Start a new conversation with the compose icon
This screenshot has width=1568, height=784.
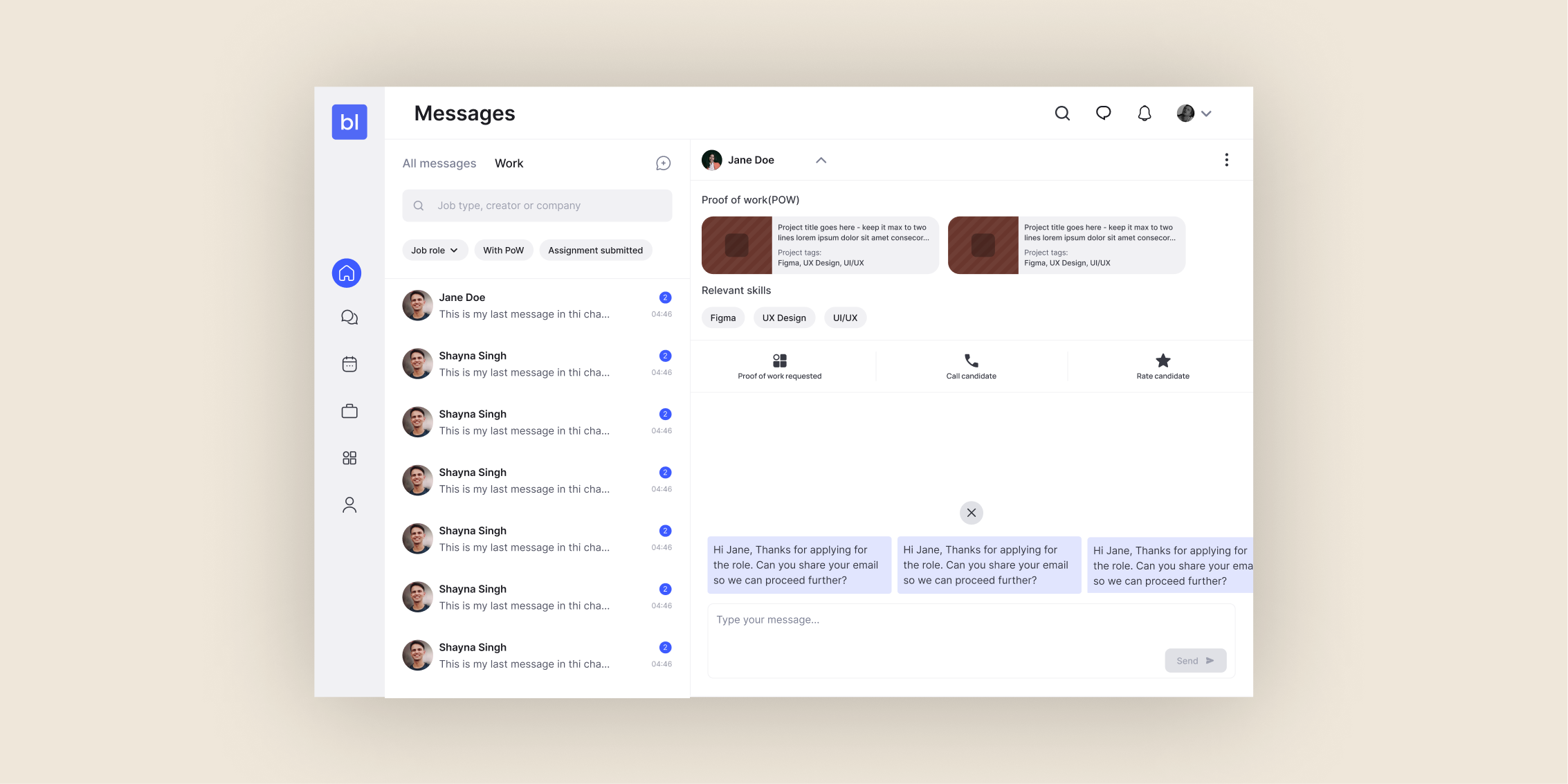[x=662, y=163]
